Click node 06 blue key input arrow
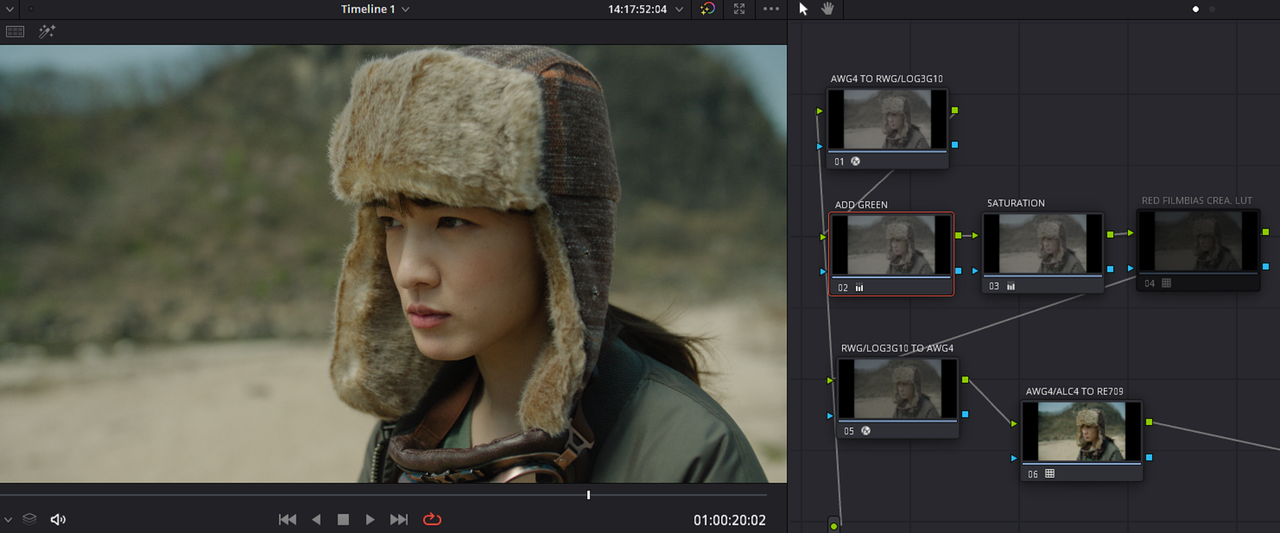This screenshot has height=533, width=1280. [x=1014, y=458]
